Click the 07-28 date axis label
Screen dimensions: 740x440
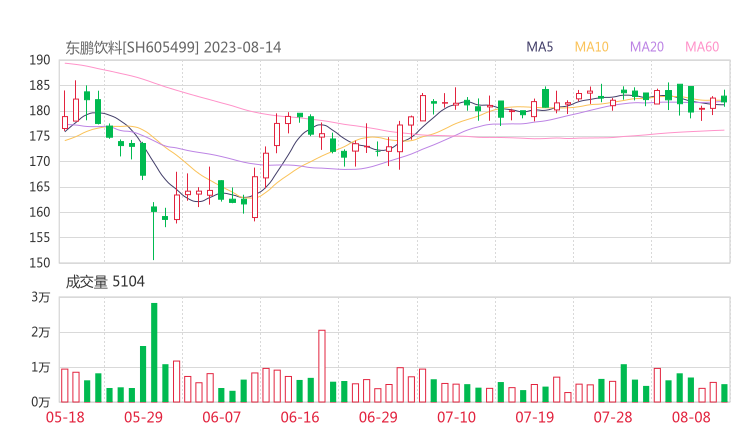(613, 417)
